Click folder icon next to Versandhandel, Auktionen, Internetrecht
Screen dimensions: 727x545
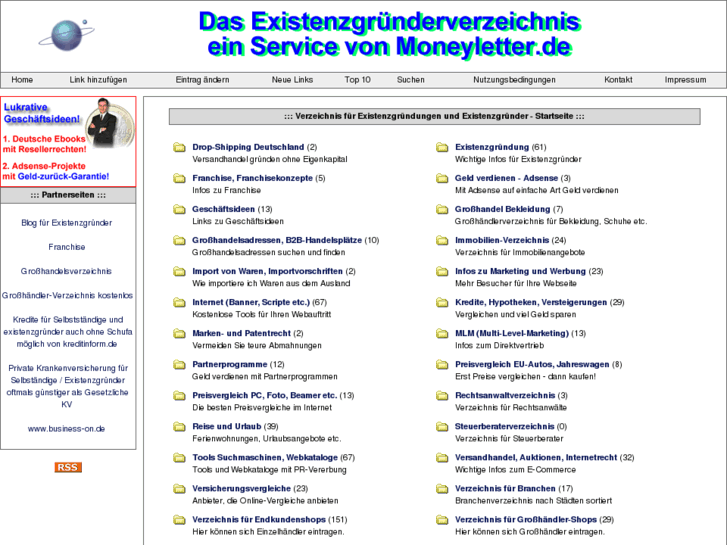[442, 458]
